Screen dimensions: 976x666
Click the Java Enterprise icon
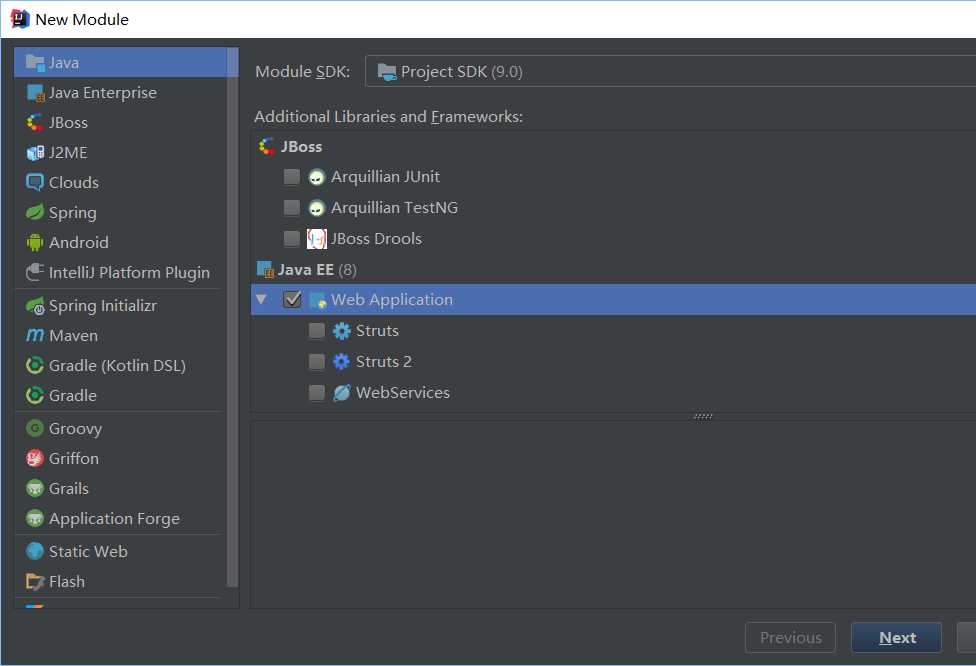35,93
